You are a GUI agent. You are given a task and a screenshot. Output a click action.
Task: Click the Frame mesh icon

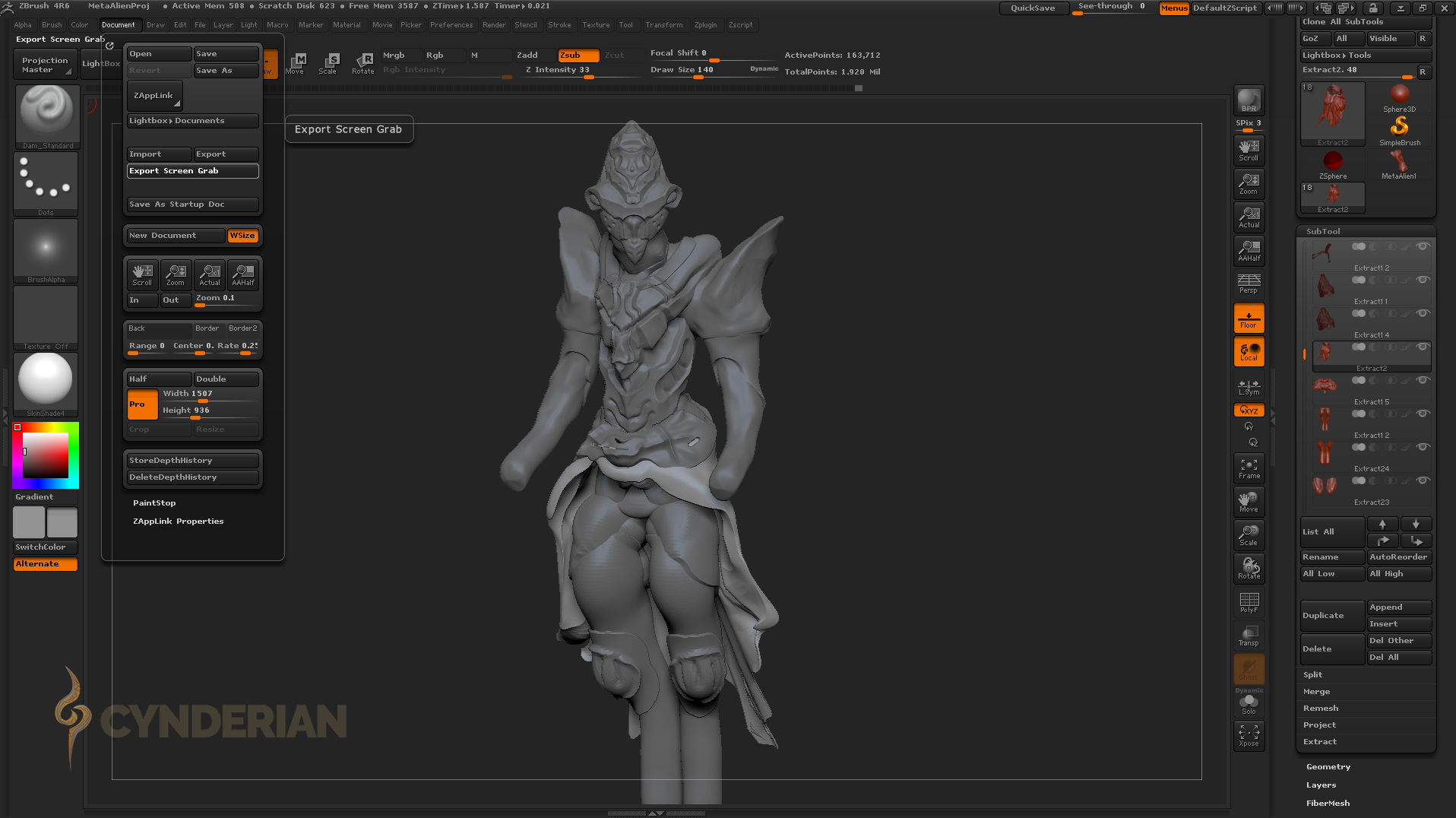pyautogui.click(x=1249, y=469)
